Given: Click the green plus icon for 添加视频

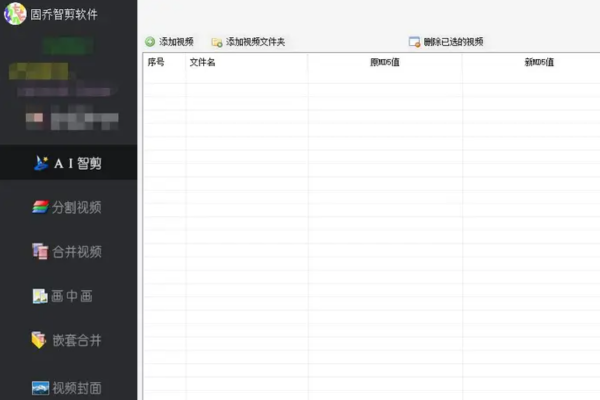Looking at the screenshot, I should click(x=150, y=42).
